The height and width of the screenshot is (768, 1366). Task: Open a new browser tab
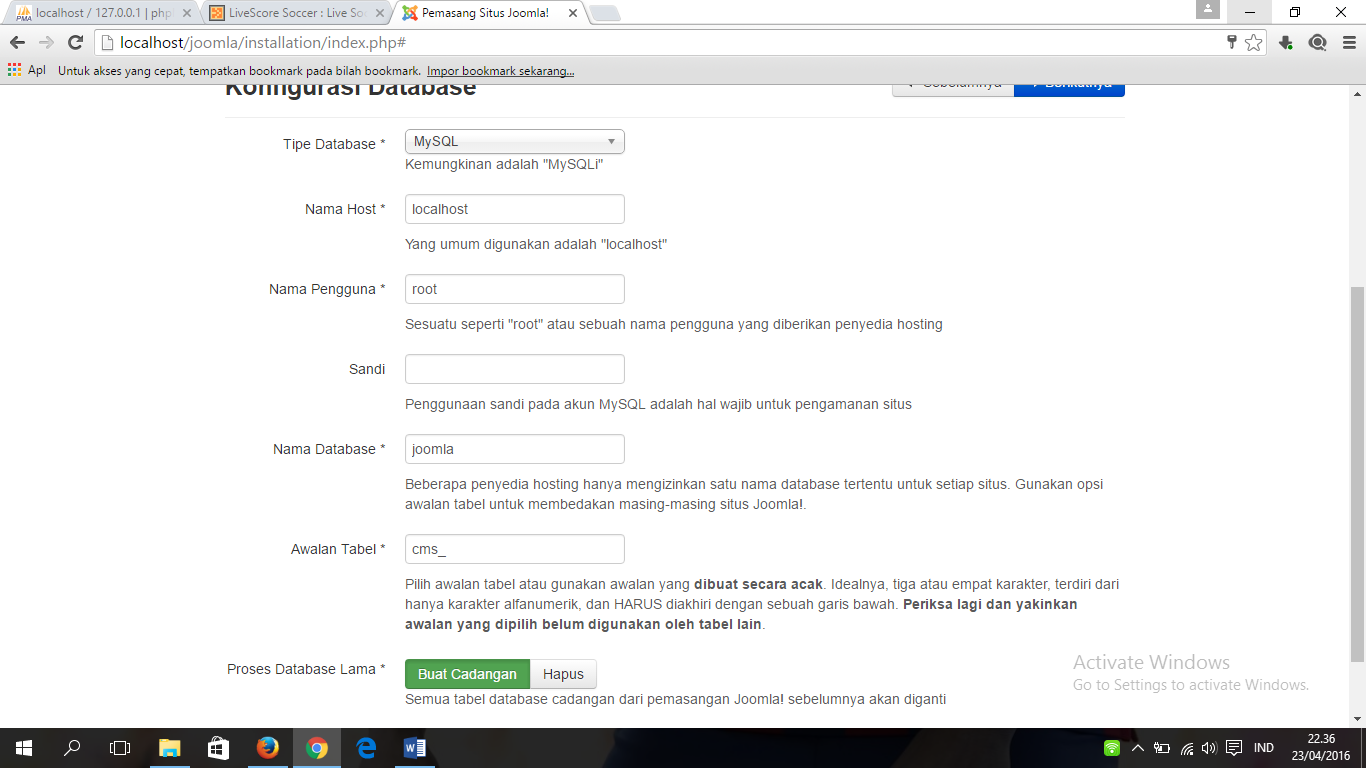click(605, 13)
